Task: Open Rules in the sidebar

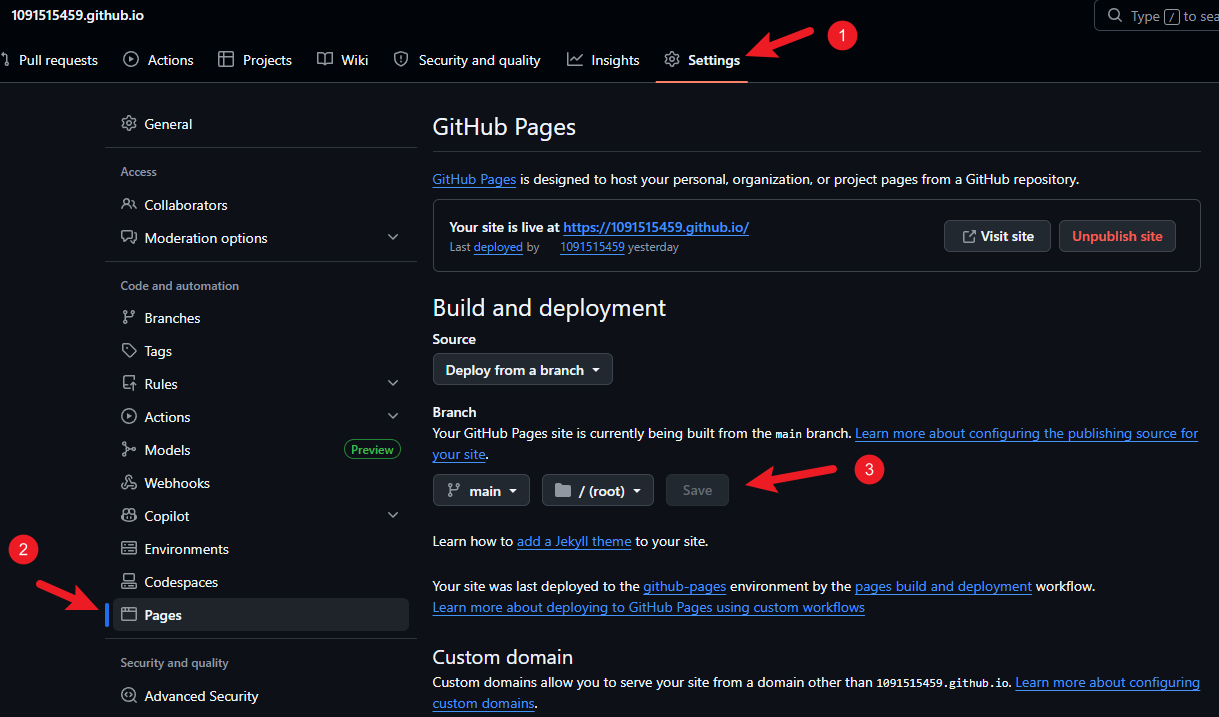Action: (x=261, y=384)
